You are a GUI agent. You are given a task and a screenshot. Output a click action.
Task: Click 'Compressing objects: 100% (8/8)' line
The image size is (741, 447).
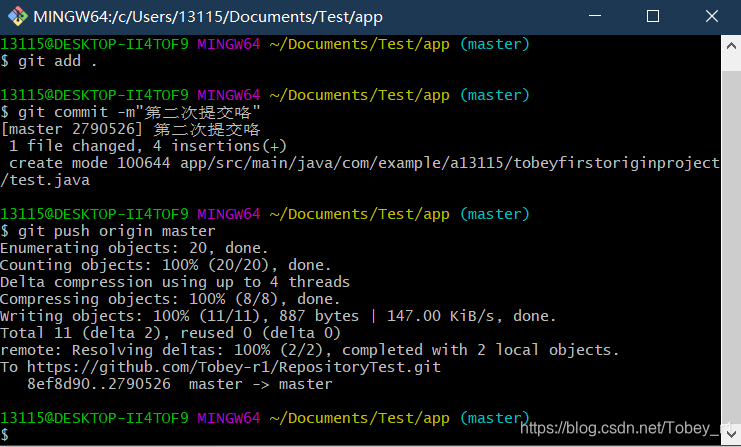(170, 299)
